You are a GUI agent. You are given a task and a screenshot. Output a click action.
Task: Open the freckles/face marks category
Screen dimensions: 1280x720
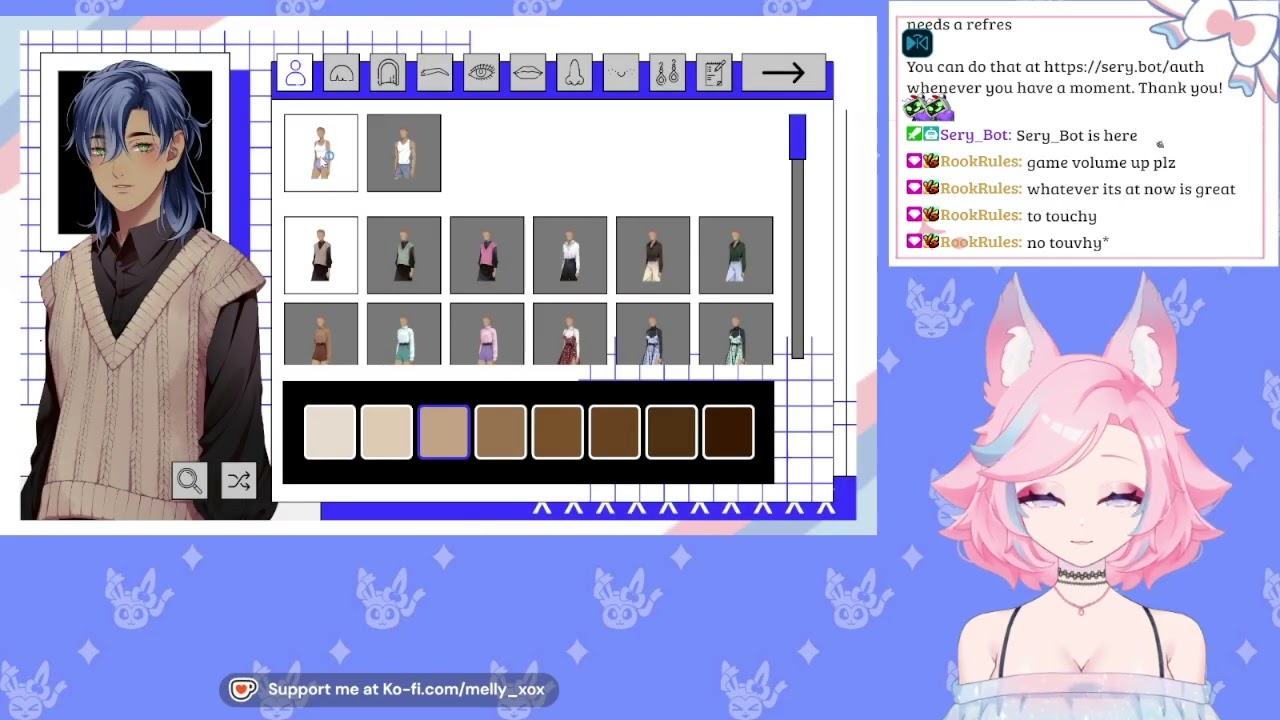pos(621,73)
